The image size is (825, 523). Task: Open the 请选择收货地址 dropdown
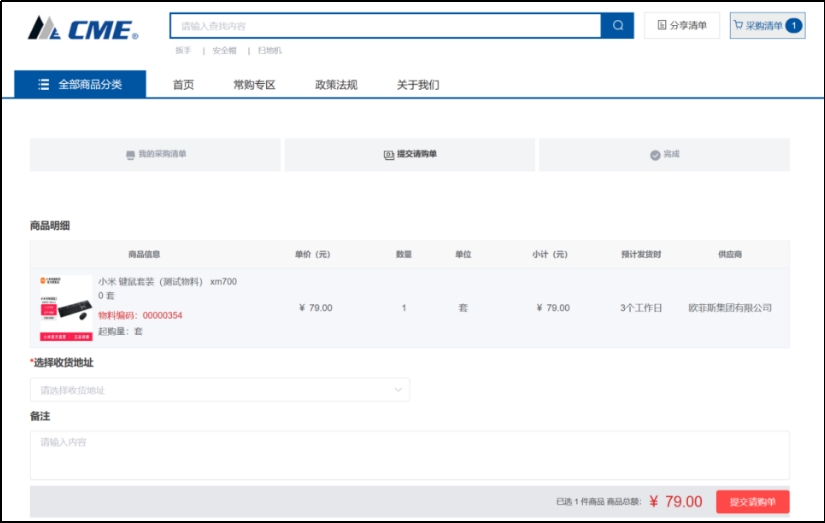pyautogui.click(x=219, y=390)
